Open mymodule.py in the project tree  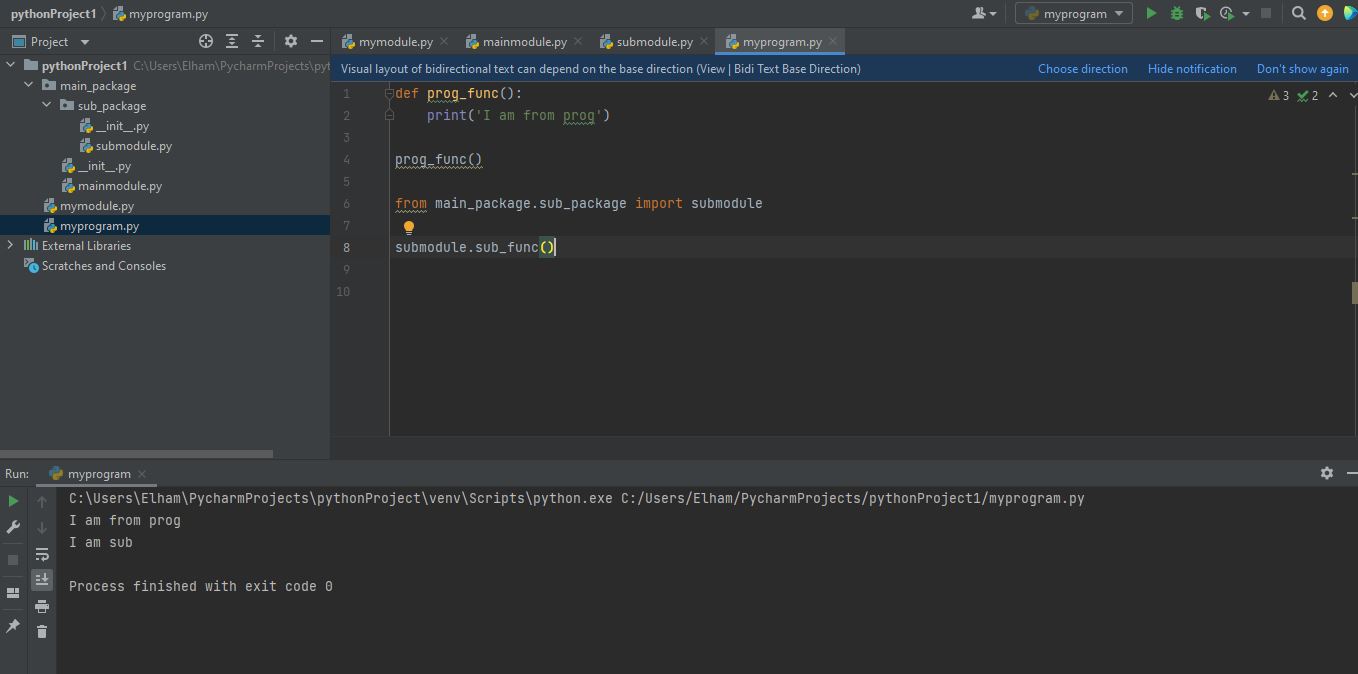(96, 205)
